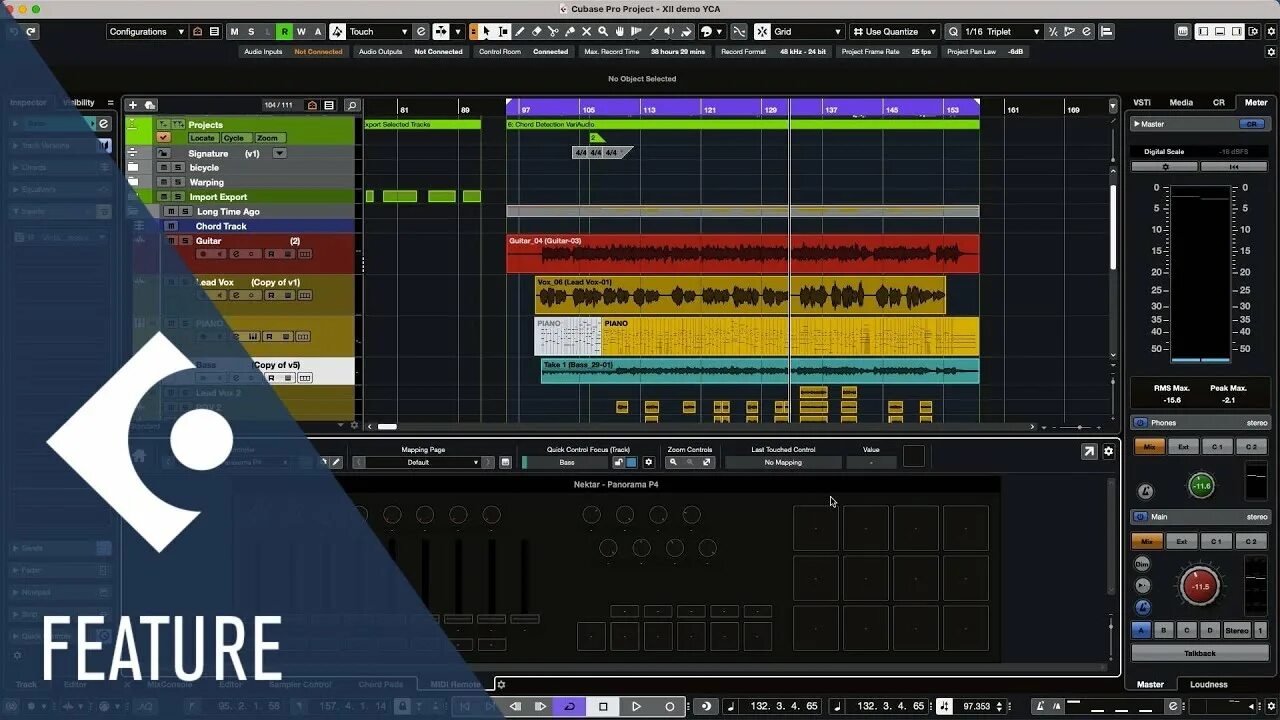Click the Play transport button

click(x=636, y=706)
